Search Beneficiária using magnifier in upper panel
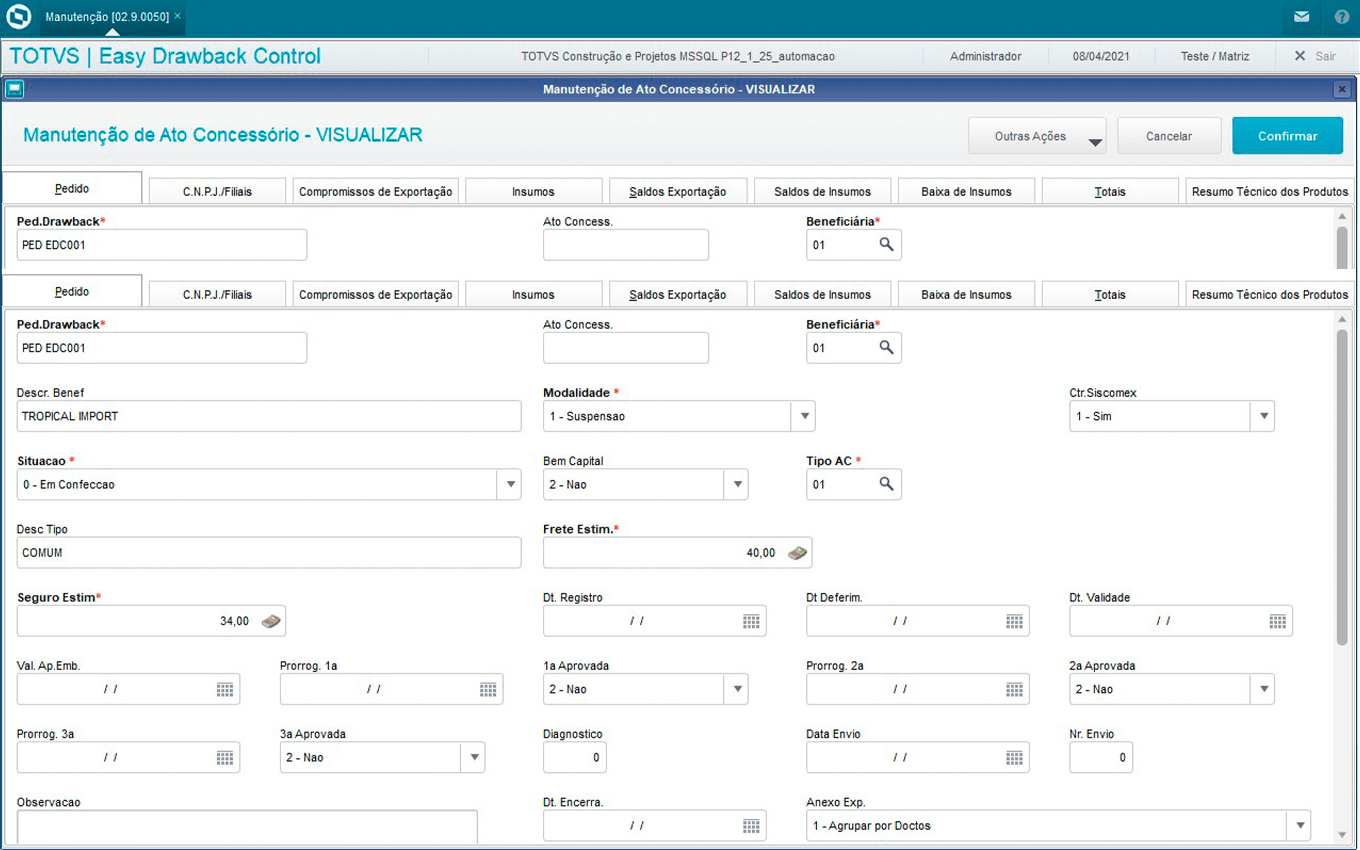Image resolution: width=1360 pixels, height=850 pixels. pyautogui.click(x=886, y=244)
